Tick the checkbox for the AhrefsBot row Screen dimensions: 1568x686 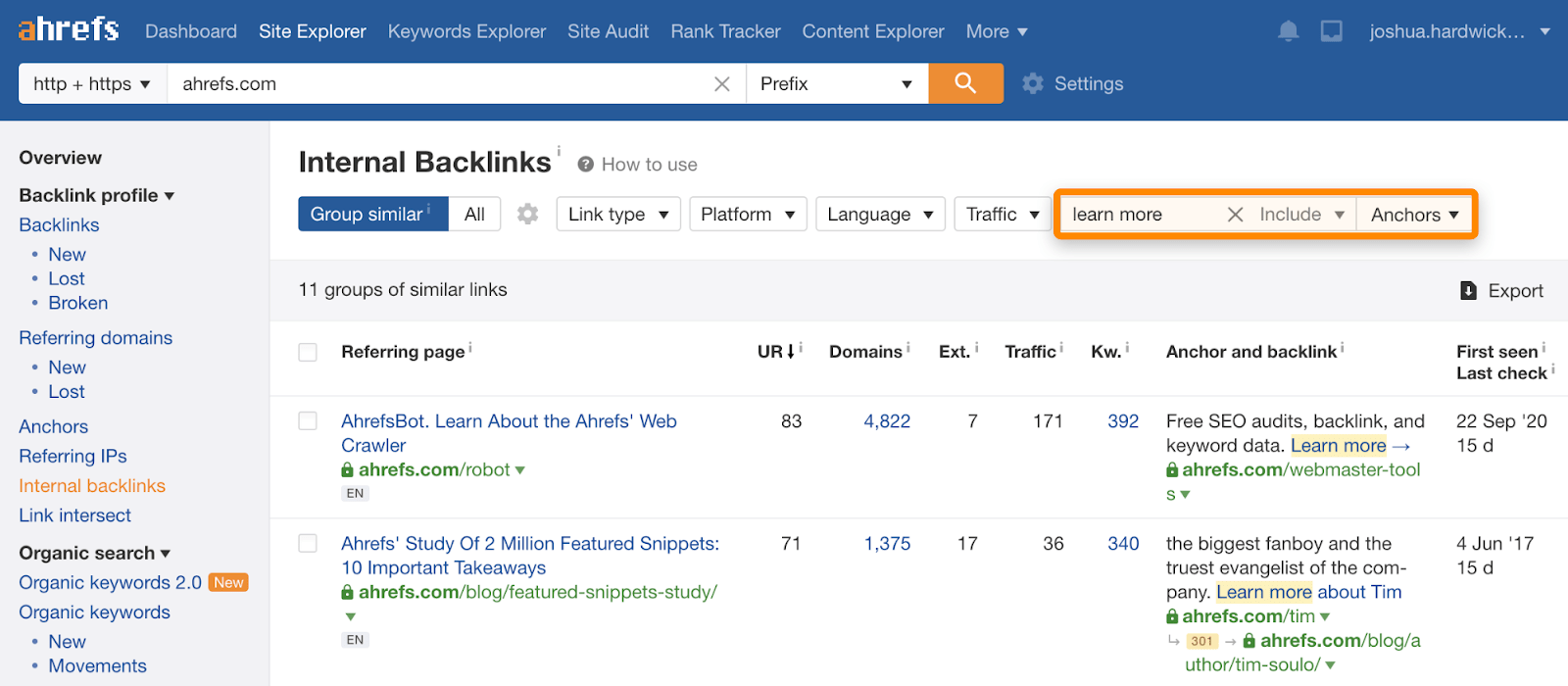308,420
